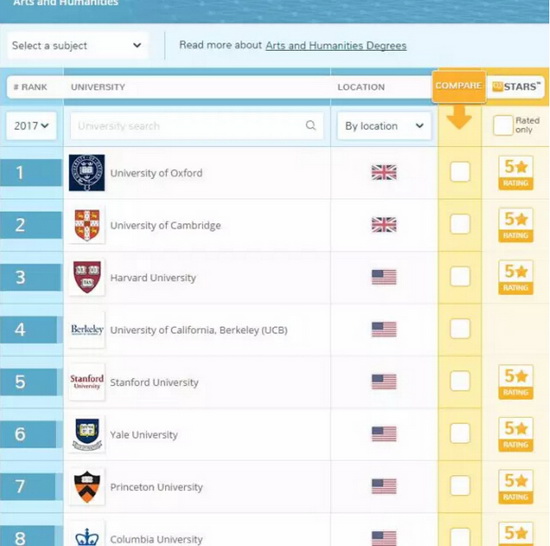This screenshot has width=550, height=546.
Task: Open the By location dropdown
Action: click(384, 126)
